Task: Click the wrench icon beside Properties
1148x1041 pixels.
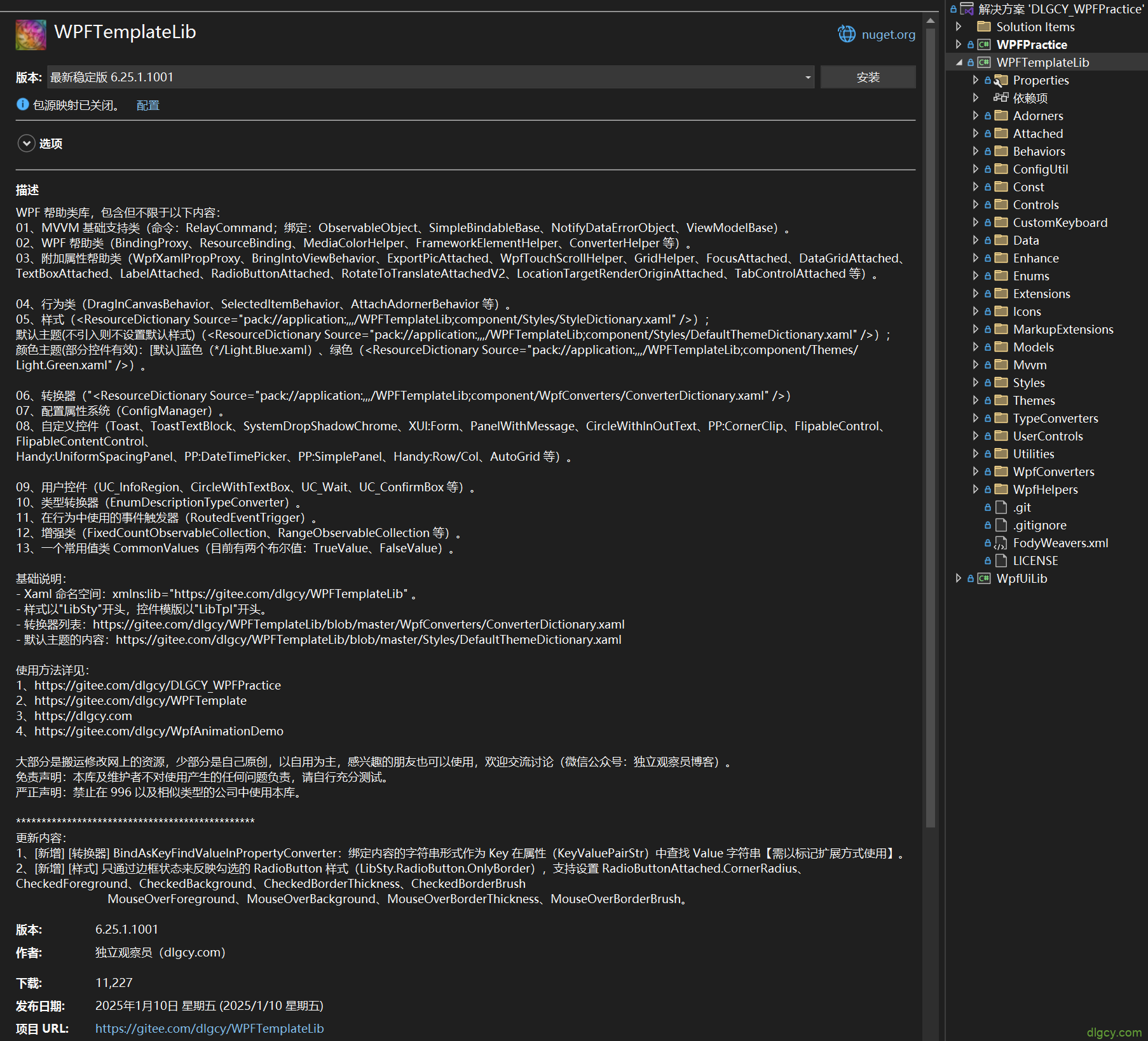Action: 1001,80
